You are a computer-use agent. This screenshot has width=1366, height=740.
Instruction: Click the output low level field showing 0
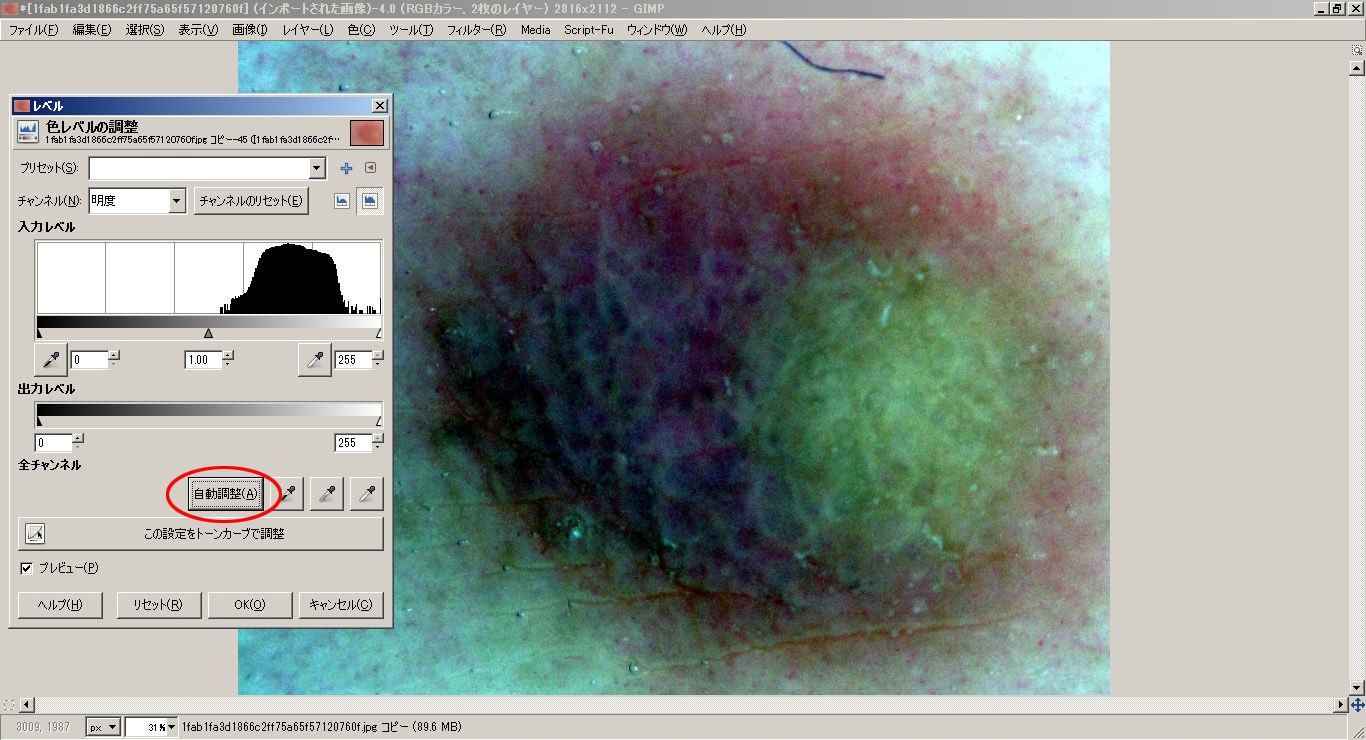coord(54,443)
